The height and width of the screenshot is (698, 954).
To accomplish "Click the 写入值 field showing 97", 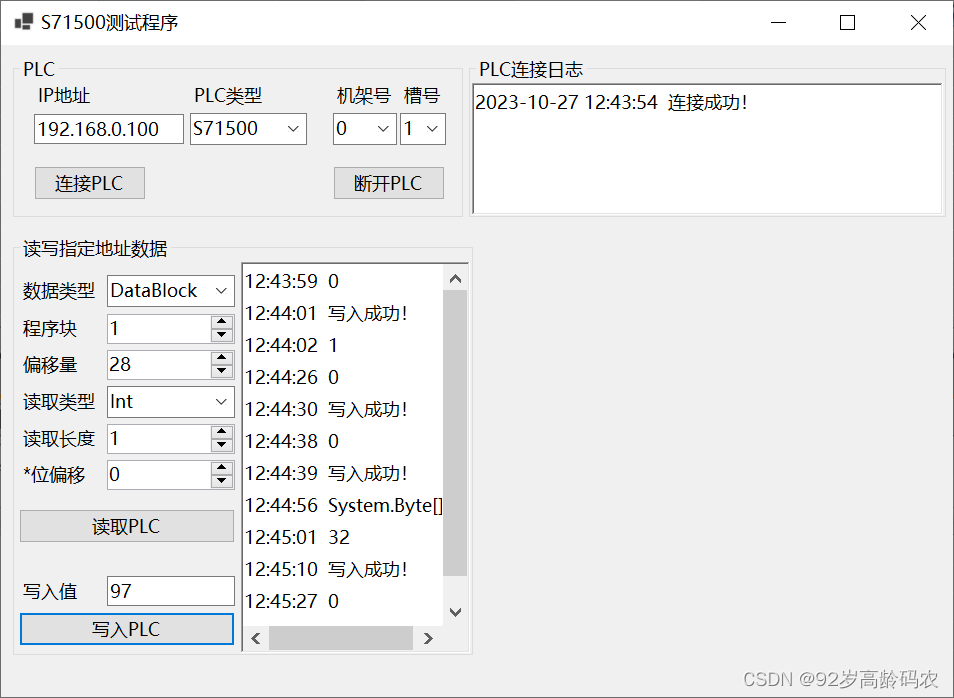I will (x=171, y=591).
